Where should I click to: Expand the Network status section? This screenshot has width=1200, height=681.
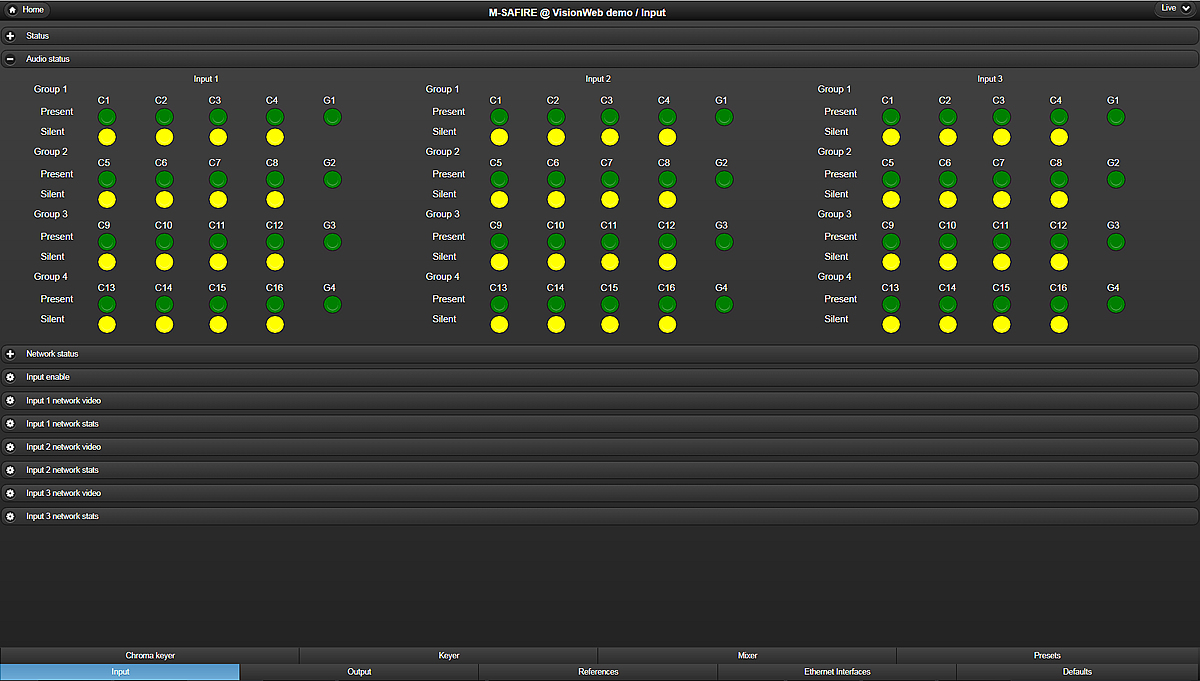click(x=600, y=354)
